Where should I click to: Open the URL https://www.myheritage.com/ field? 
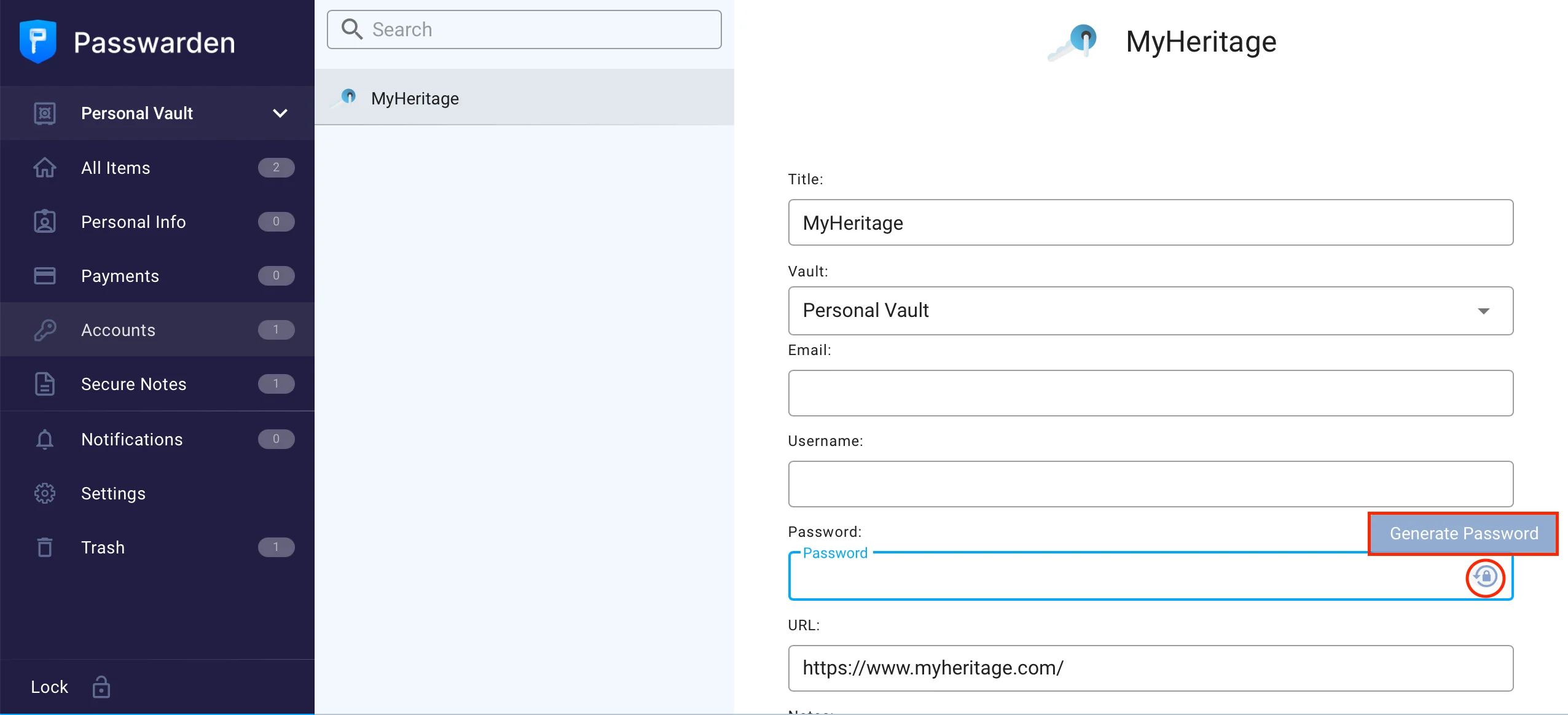point(1149,668)
